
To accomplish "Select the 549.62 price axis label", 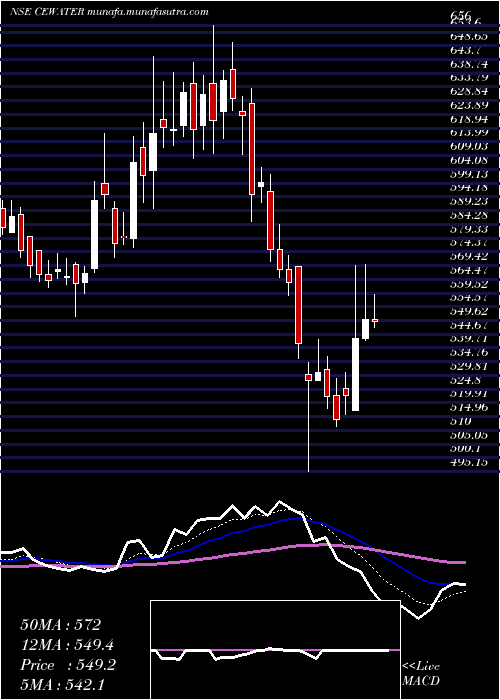I will click(x=467, y=311).
